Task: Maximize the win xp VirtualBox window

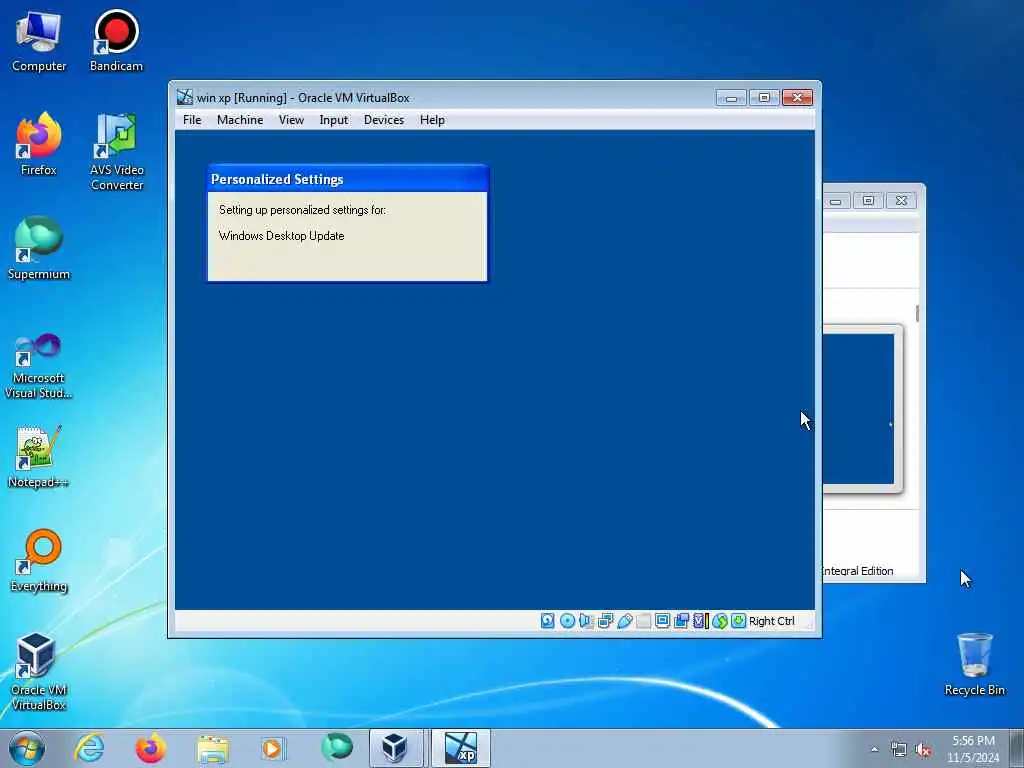Action: pos(764,98)
